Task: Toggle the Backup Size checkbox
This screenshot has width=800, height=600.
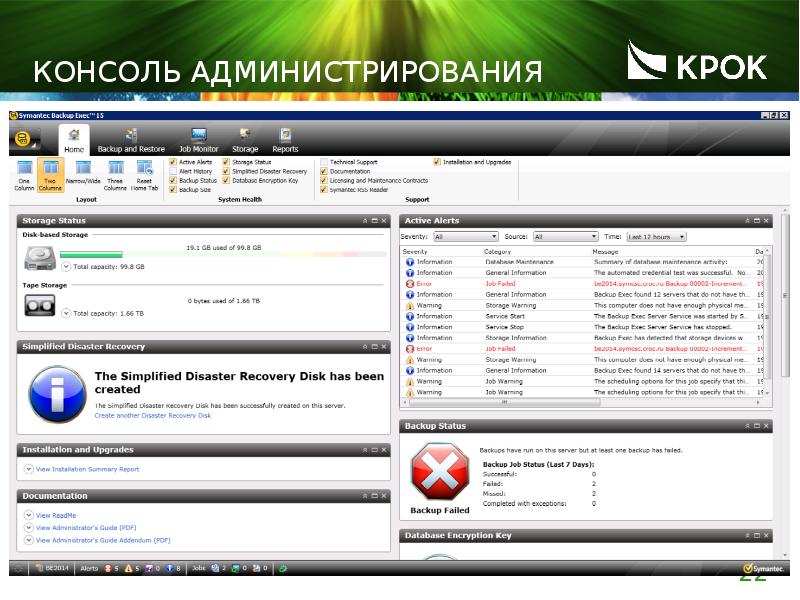Action: (x=173, y=190)
